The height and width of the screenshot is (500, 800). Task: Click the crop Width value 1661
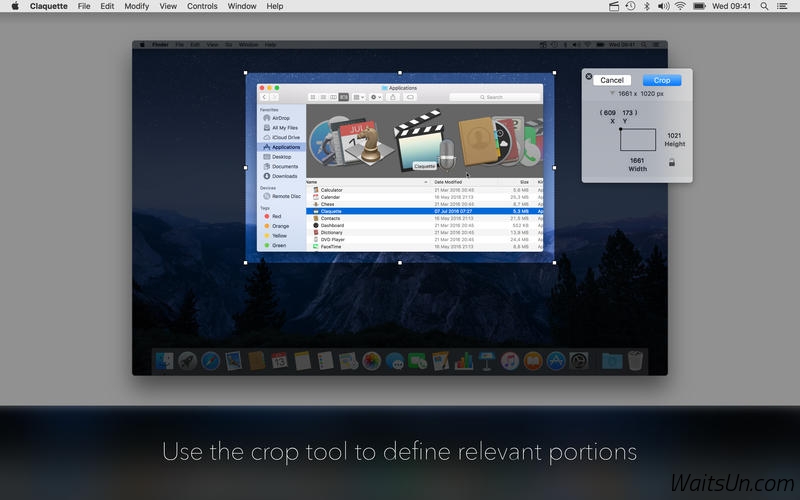637,160
